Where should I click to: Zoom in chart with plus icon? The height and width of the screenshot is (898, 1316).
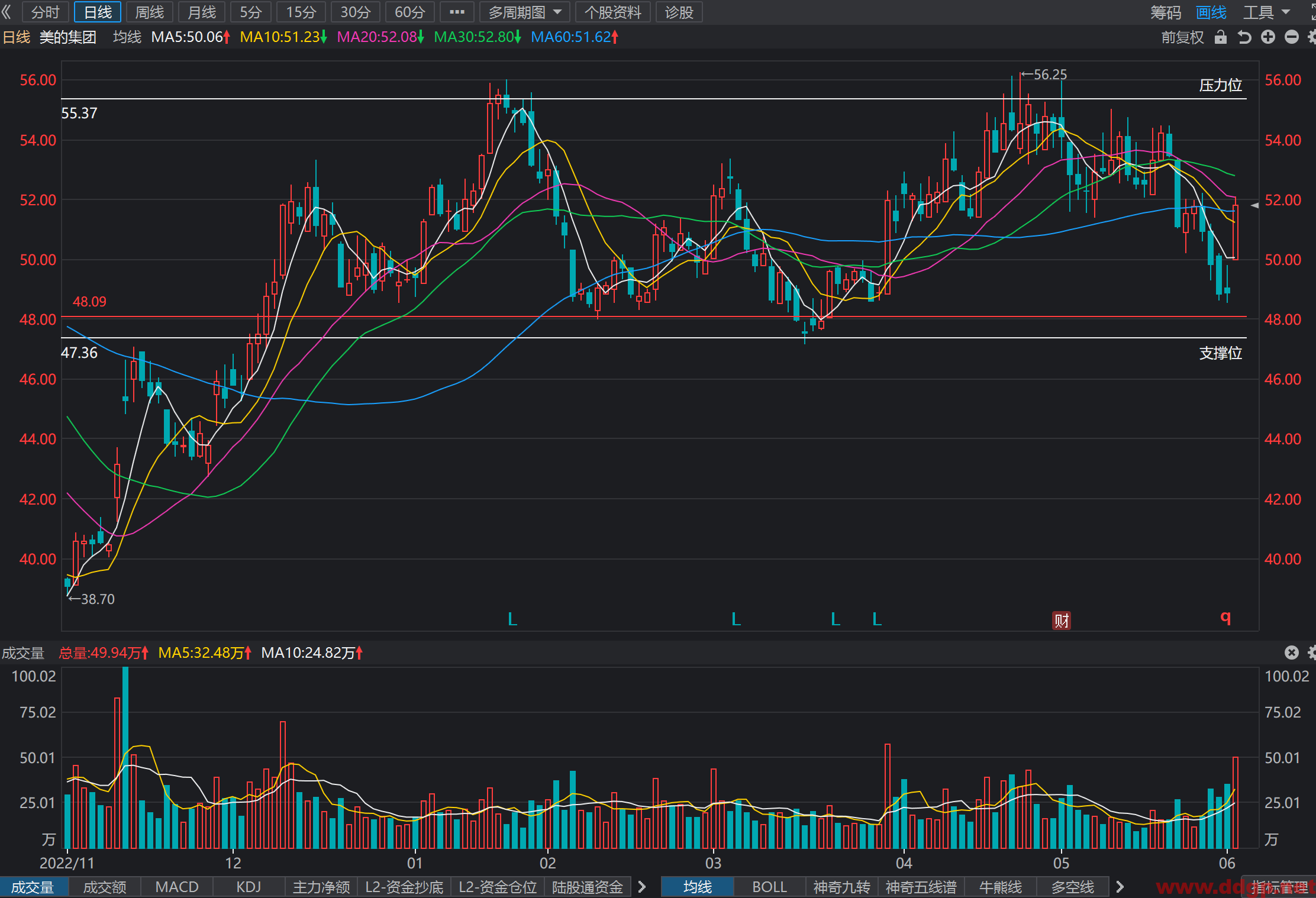tap(1268, 37)
